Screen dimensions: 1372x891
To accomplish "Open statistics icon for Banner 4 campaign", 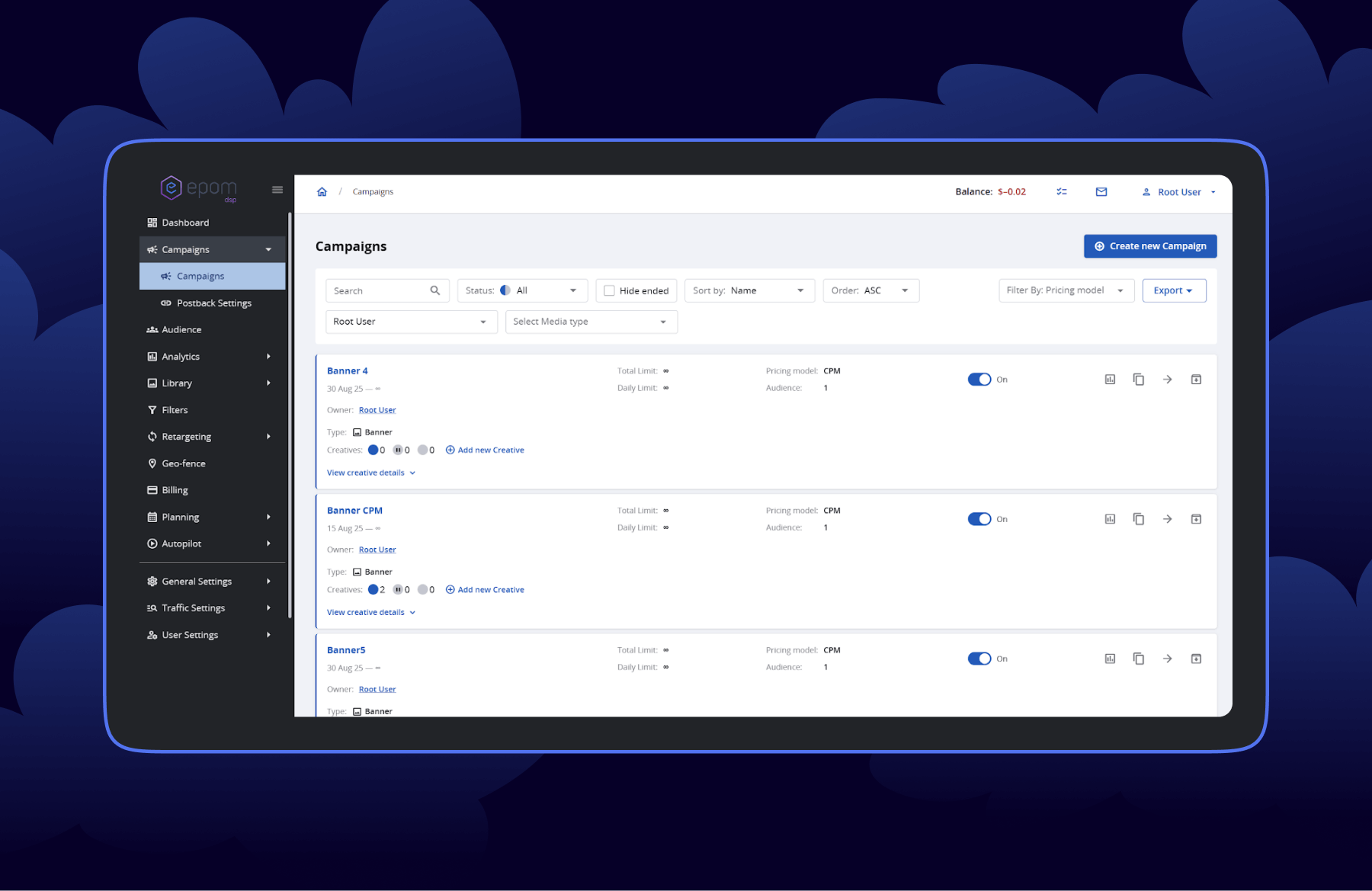I will [x=1110, y=380].
